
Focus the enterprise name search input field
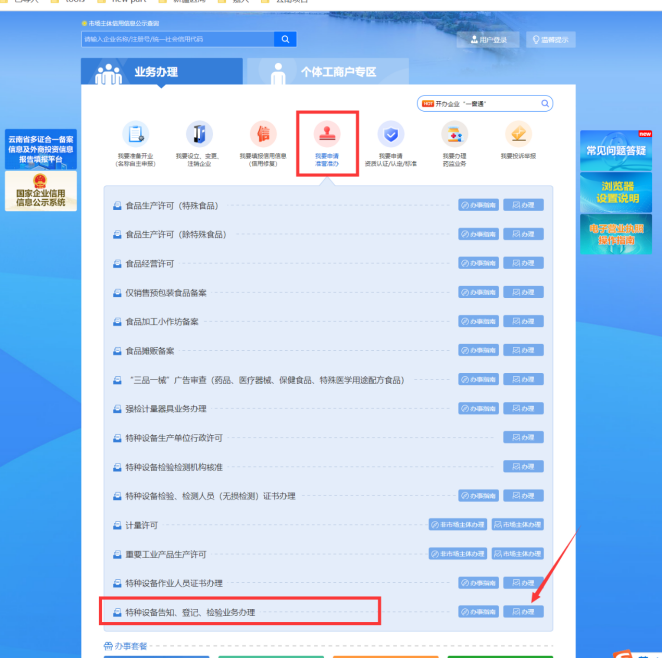point(177,39)
